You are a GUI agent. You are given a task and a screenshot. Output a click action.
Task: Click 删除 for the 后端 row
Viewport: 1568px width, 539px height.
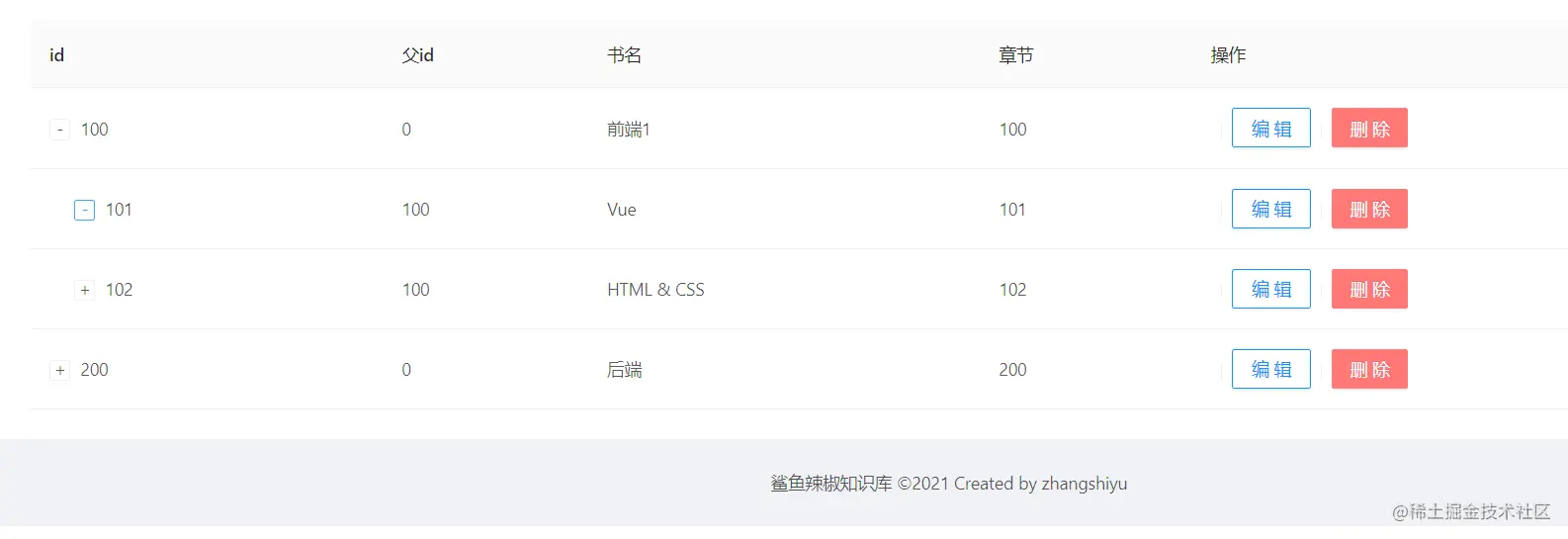[x=1369, y=369]
